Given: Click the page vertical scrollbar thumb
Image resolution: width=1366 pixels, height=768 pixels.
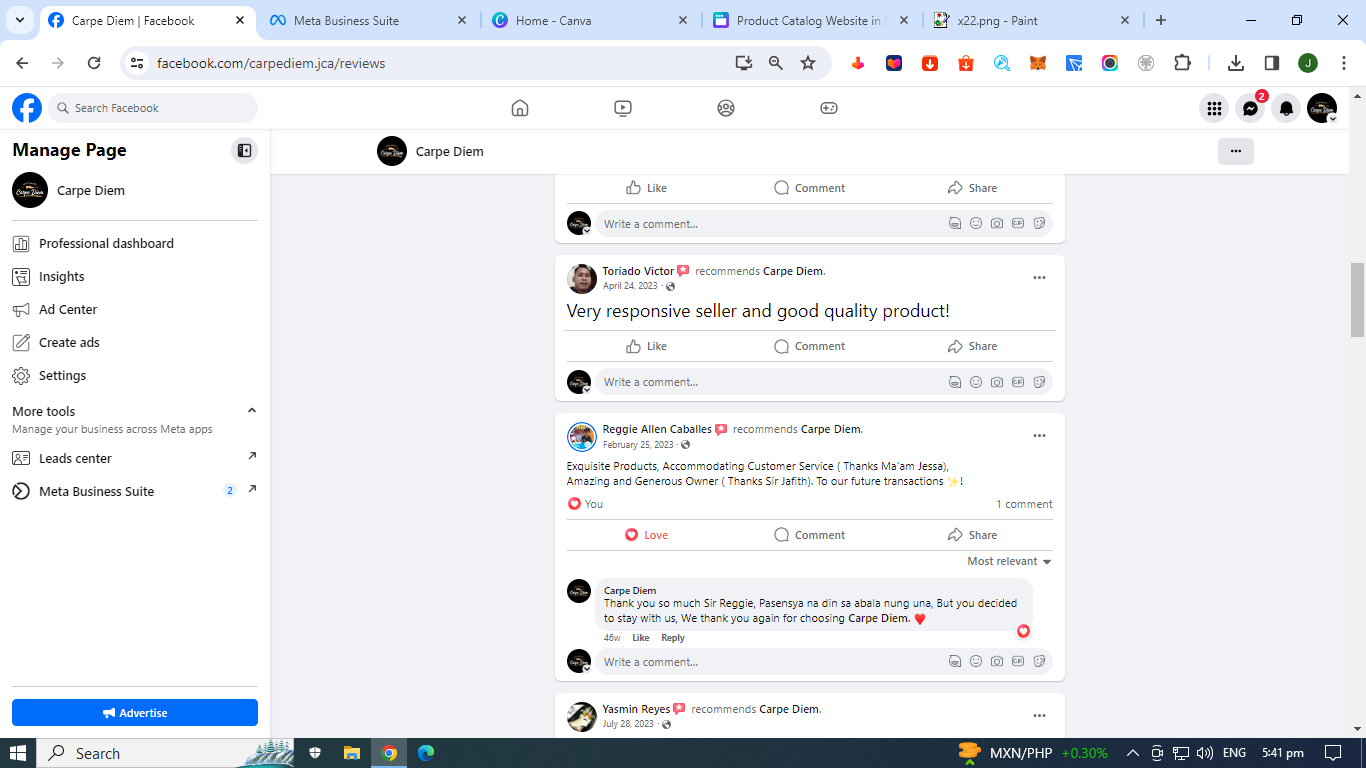Looking at the screenshot, I should pyautogui.click(x=1357, y=300).
